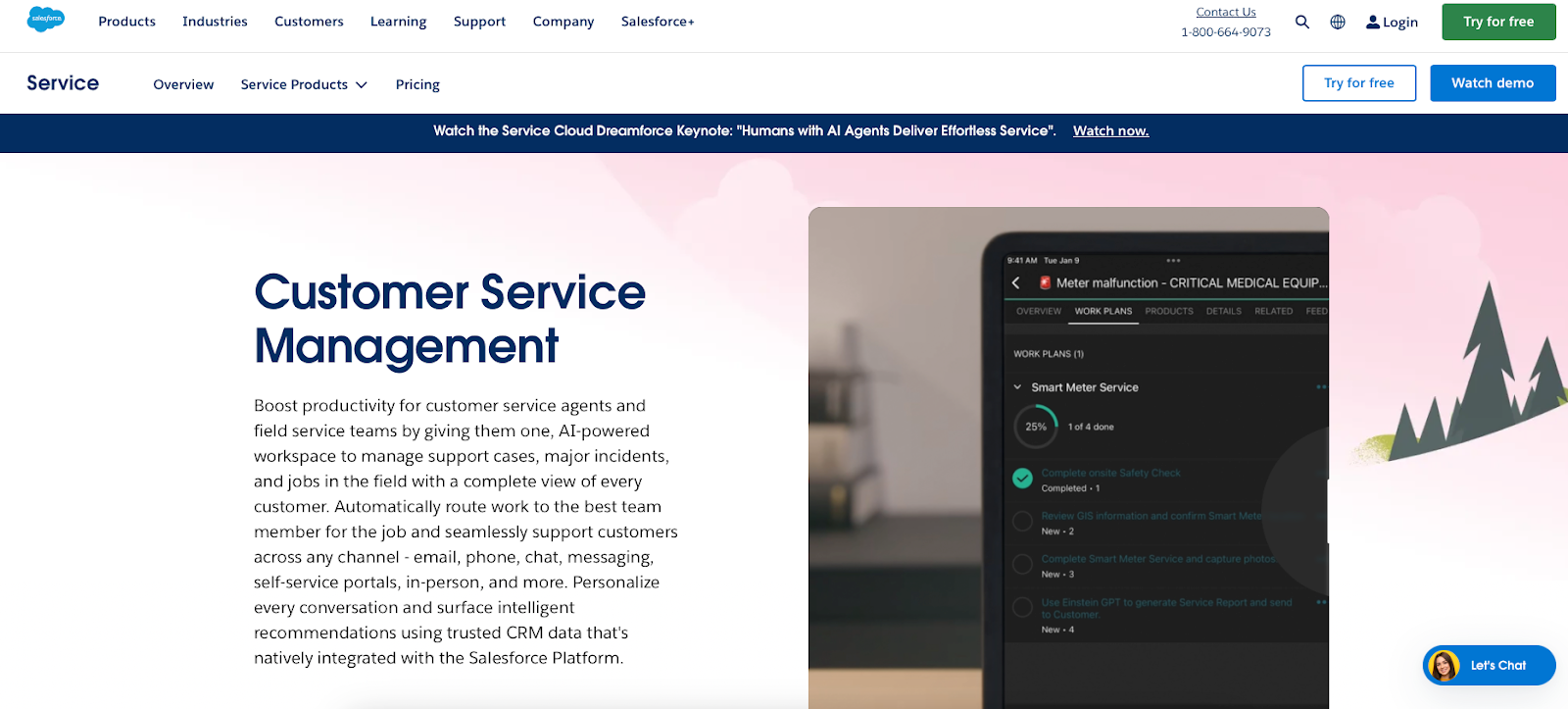Check the Review GIS information step circle
Image resolution: width=1568 pixels, height=709 pixels.
click(x=1022, y=522)
